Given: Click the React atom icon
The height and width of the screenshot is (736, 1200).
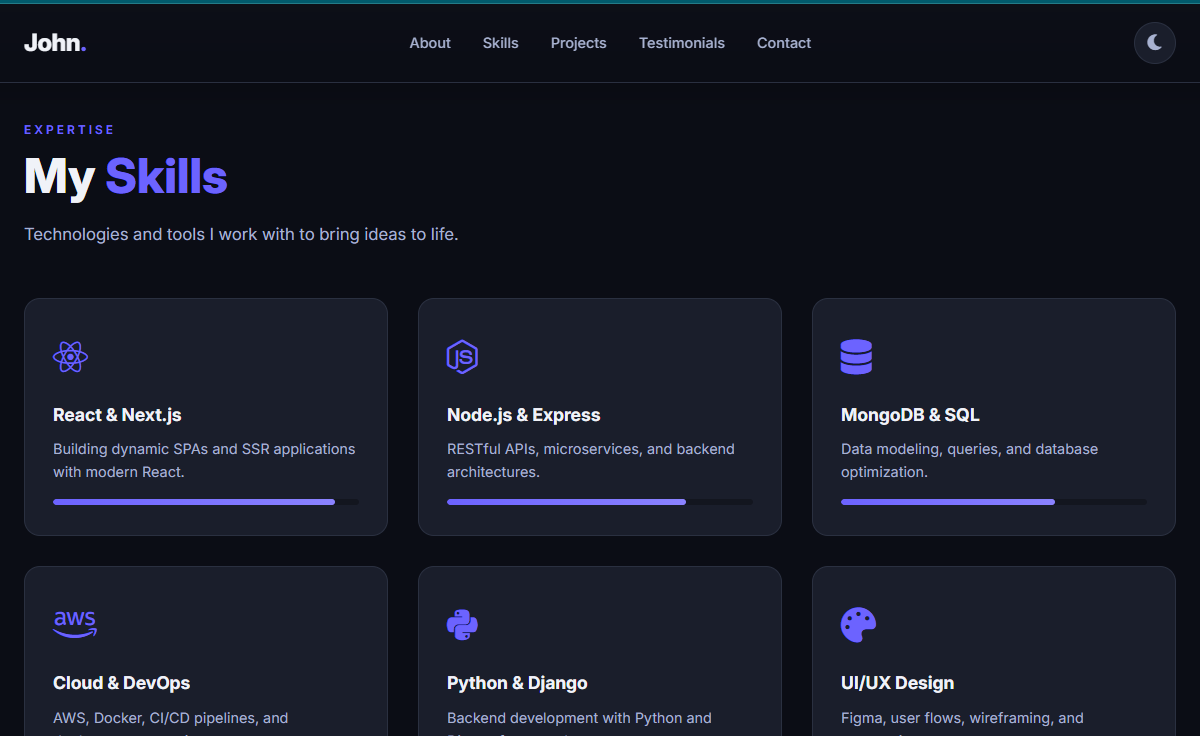Looking at the screenshot, I should pos(70,357).
